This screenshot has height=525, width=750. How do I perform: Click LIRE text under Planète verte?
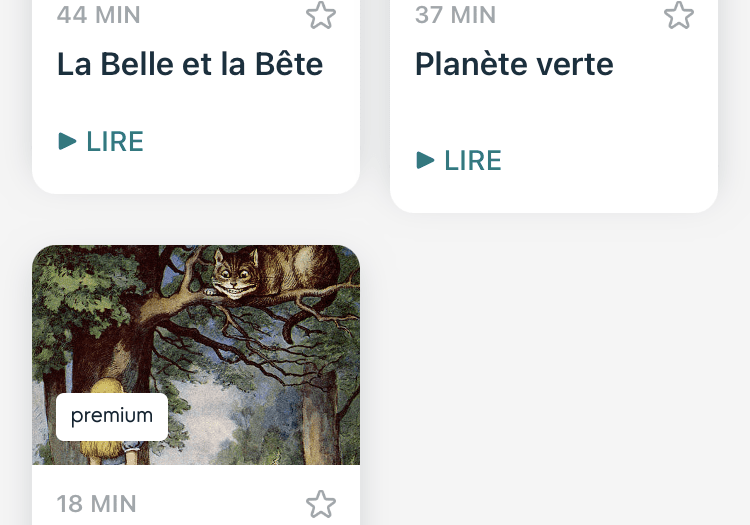point(472,161)
